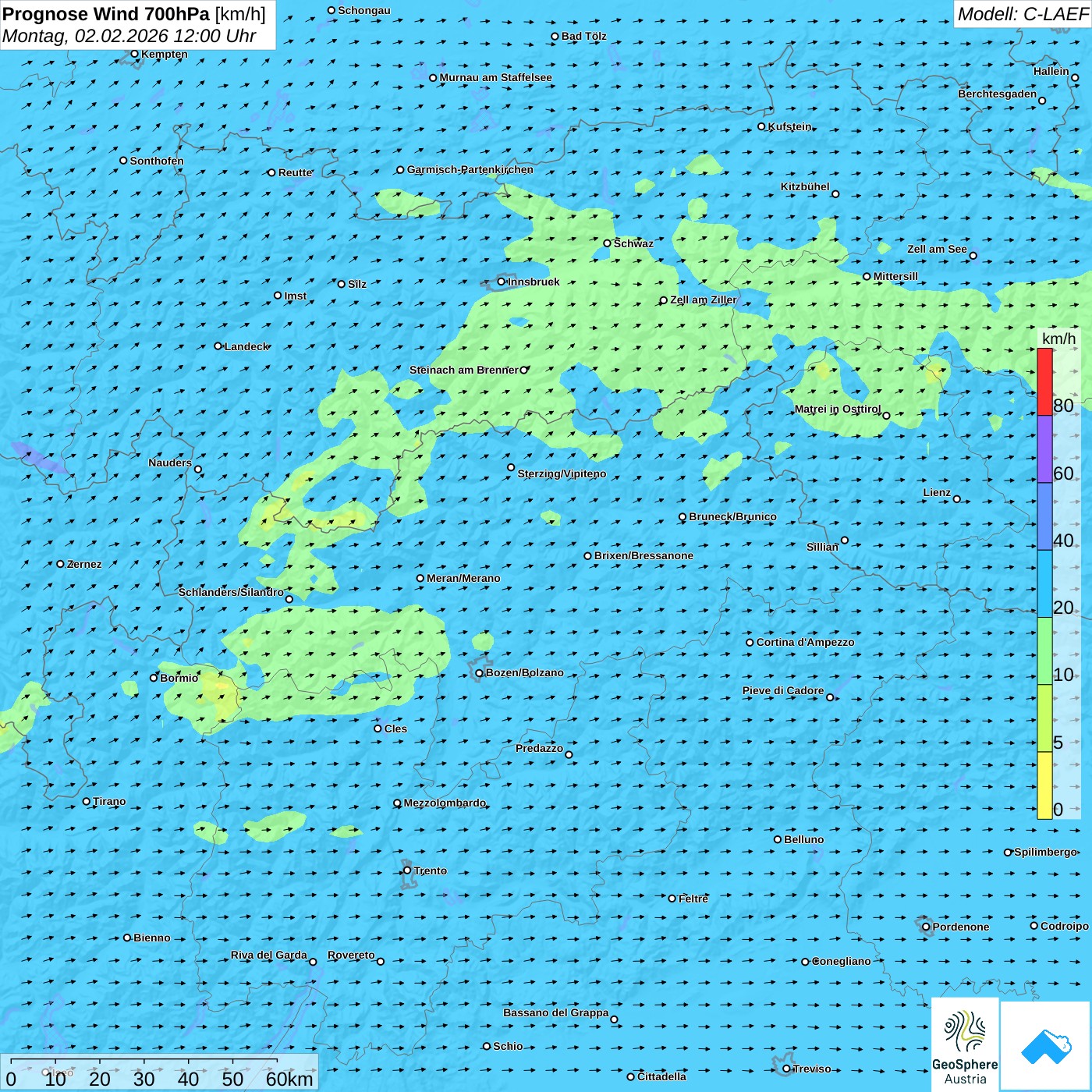Click the Bruneck/Brunico label

tap(732, 516)
